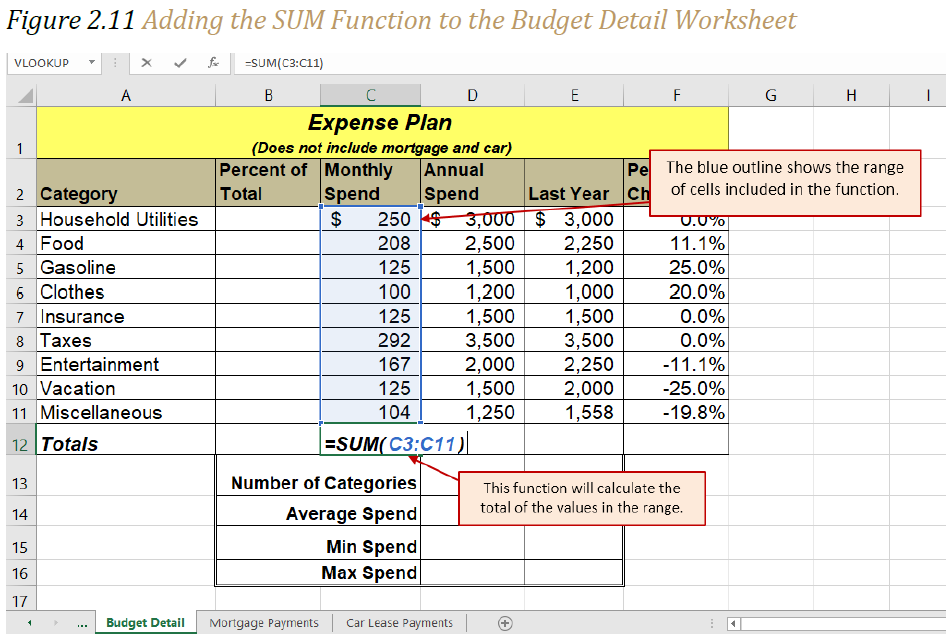Click the VLOOKUP Name Box field
The height and width of the screenshot is (634, 949).
pyautogui.click(x=47, y=62)
